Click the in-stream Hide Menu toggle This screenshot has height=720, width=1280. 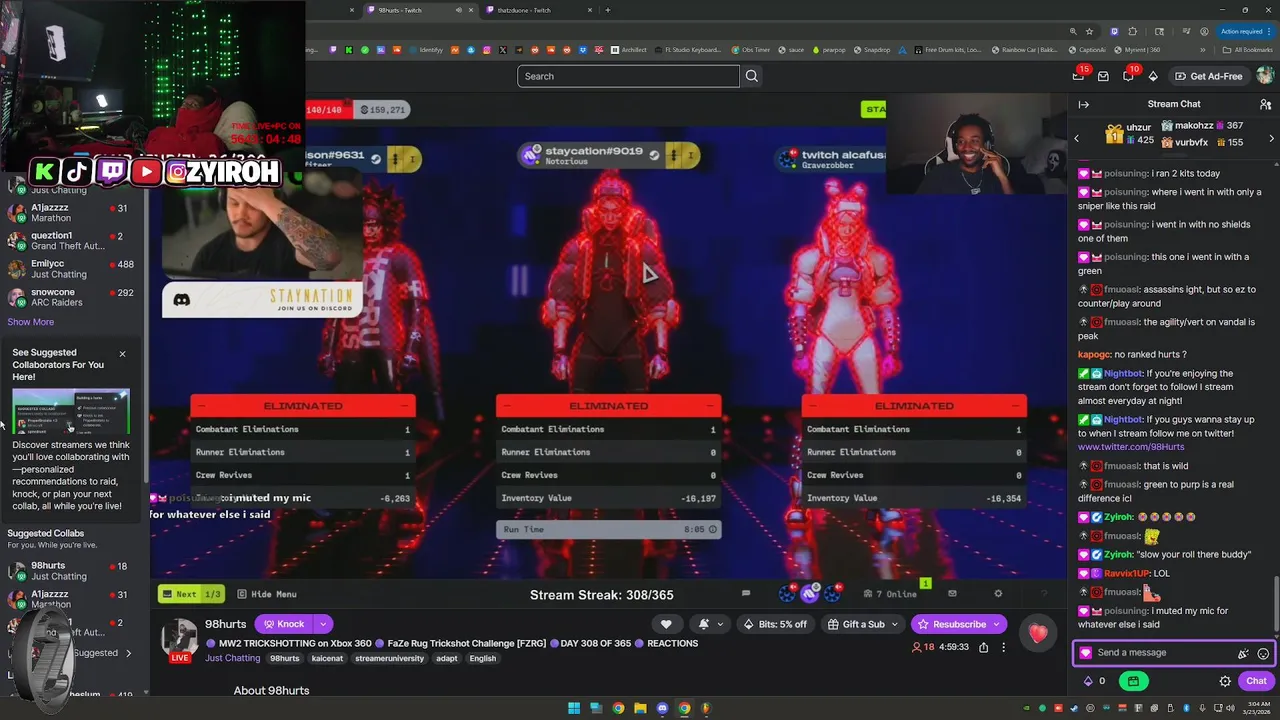pos(267,594)
